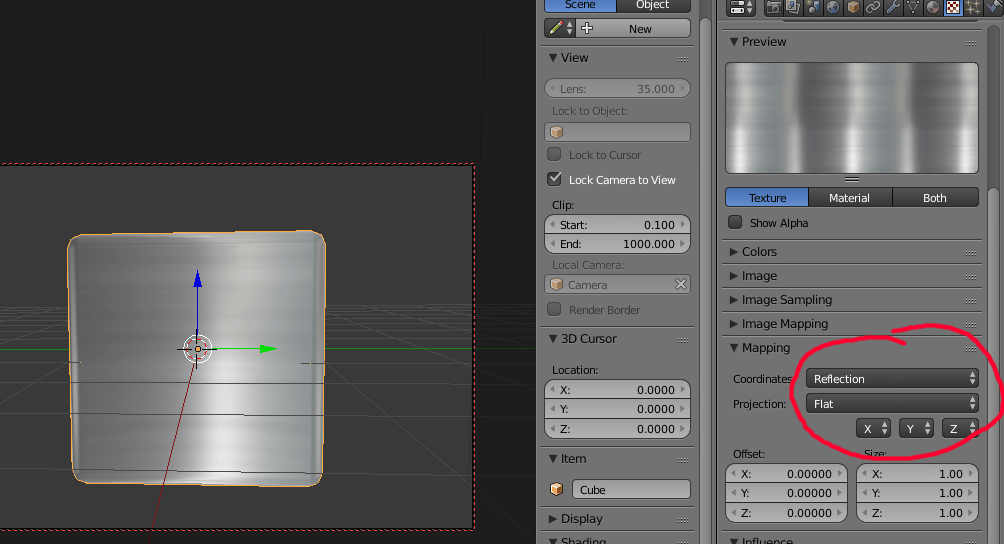Image resolution: width=1004 pixels, height=544 pixels.
Task: Open the Render Layers properties tab
Action: 793,7
